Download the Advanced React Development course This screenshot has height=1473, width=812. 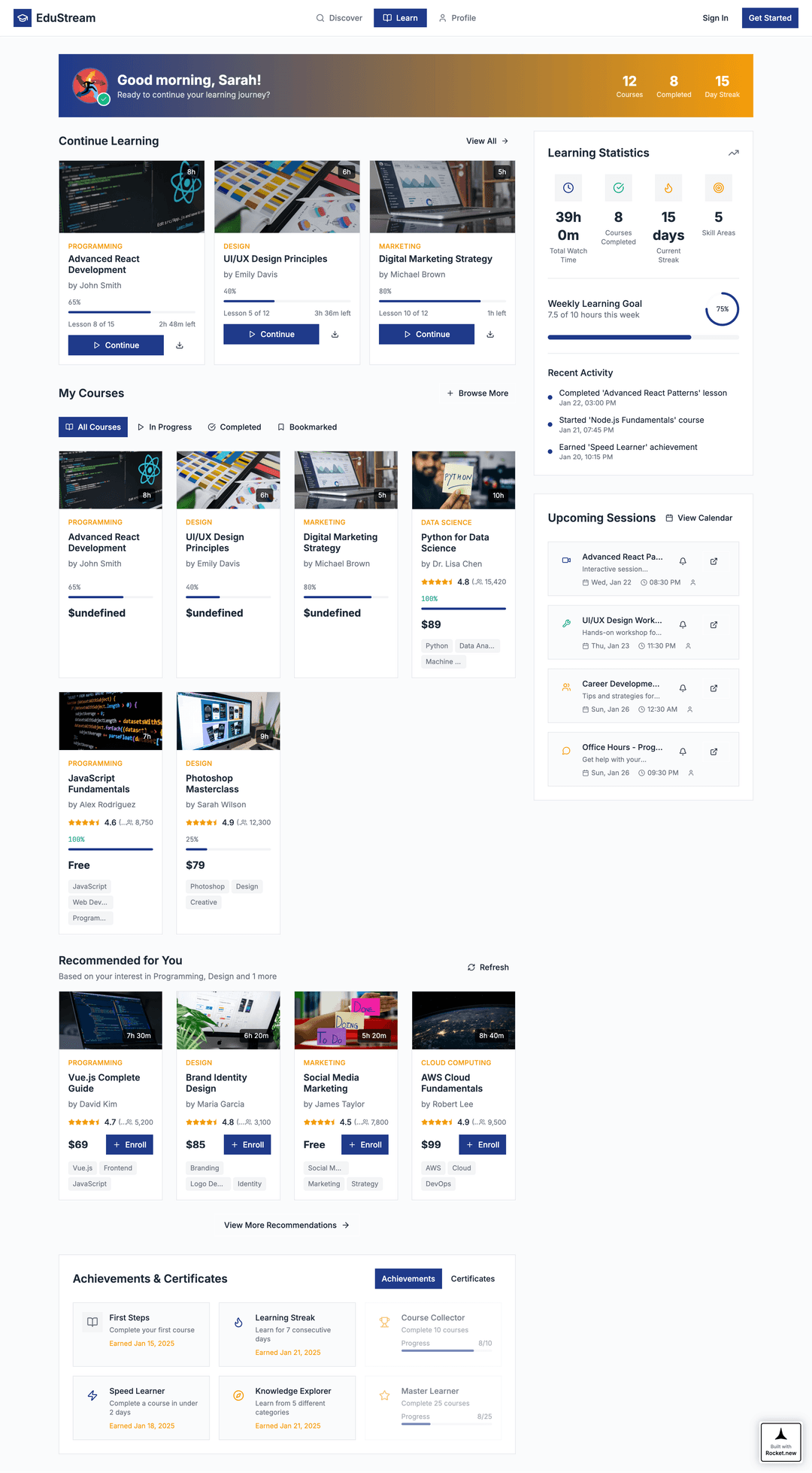pyautogui.click(x=180, y=345)
